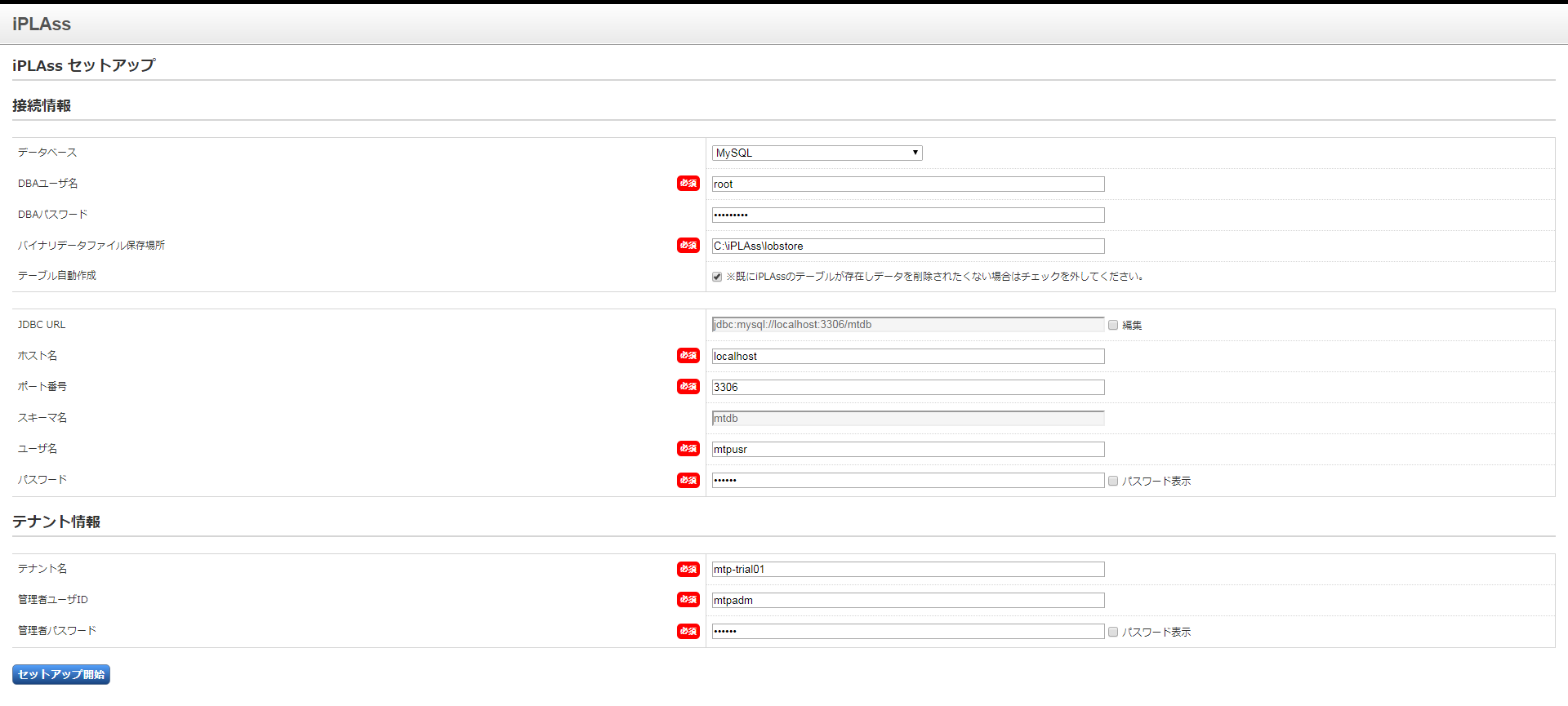Click the table deletion warning note text
1568x706 pixels.
[935, 277]
